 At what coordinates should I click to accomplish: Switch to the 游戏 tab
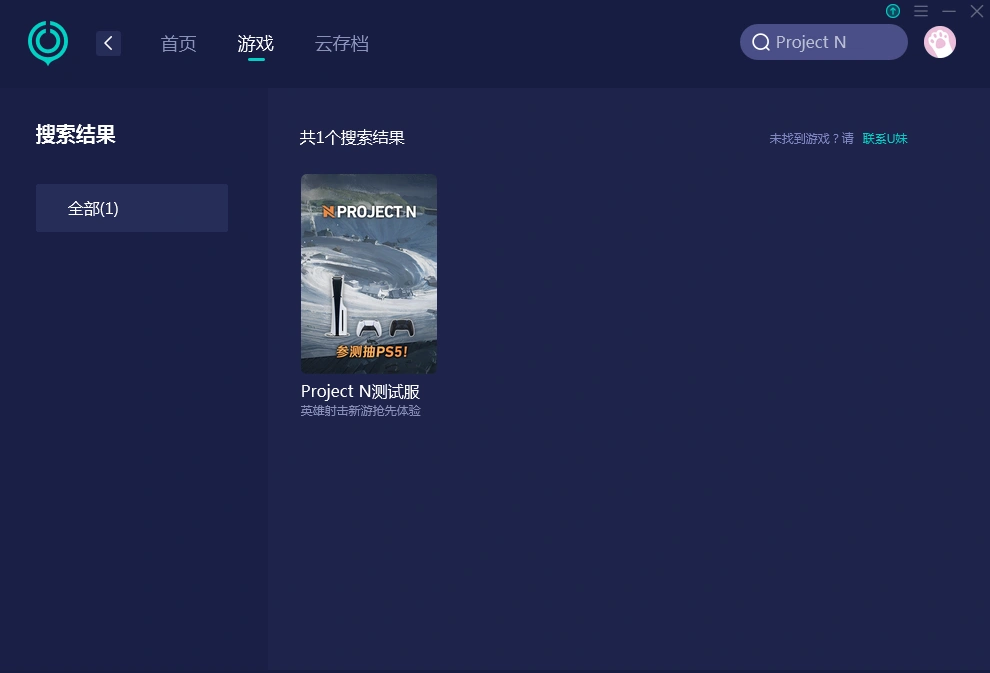point(256,43)
